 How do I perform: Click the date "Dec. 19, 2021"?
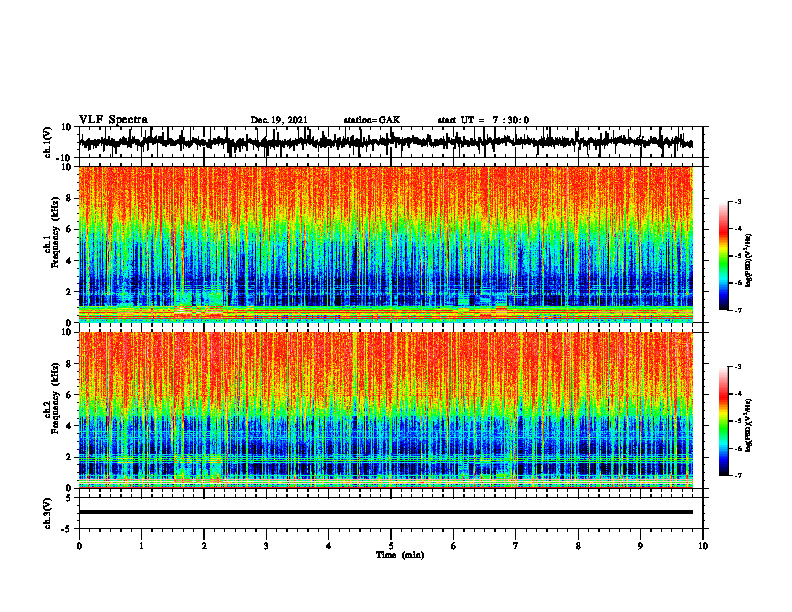[279, 120]
